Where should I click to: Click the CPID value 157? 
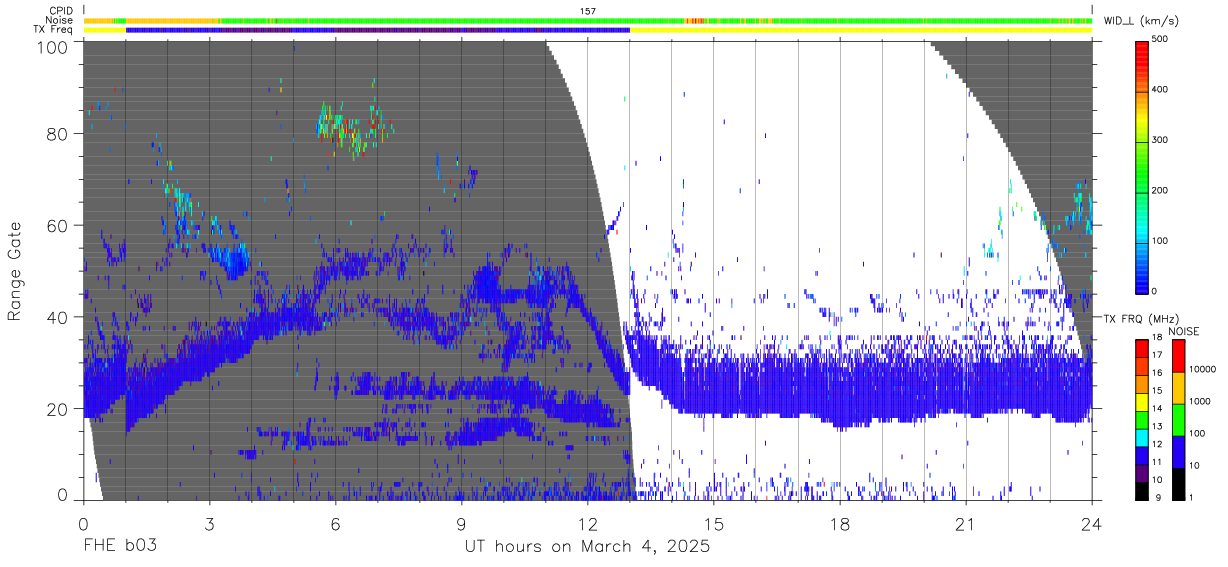click(x=588, y=11)
